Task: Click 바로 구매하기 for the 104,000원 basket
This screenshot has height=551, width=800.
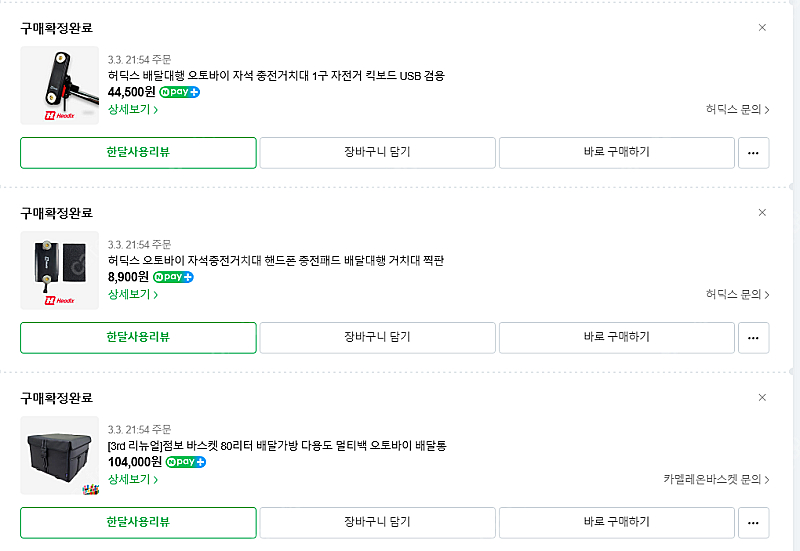Action: (616, 523)
